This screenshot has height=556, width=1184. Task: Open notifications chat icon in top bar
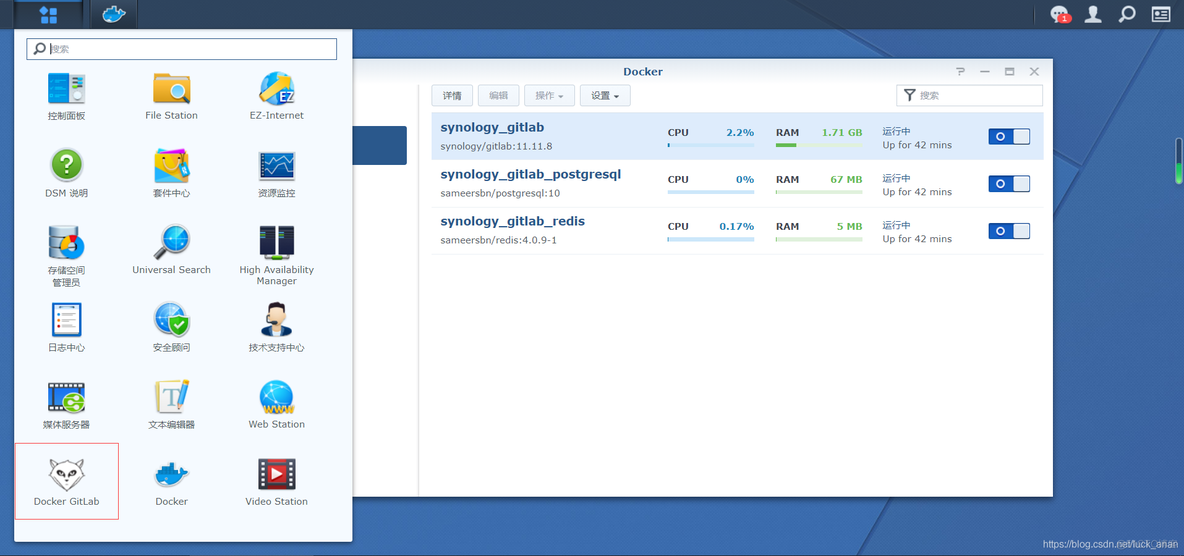[1059, 14]
